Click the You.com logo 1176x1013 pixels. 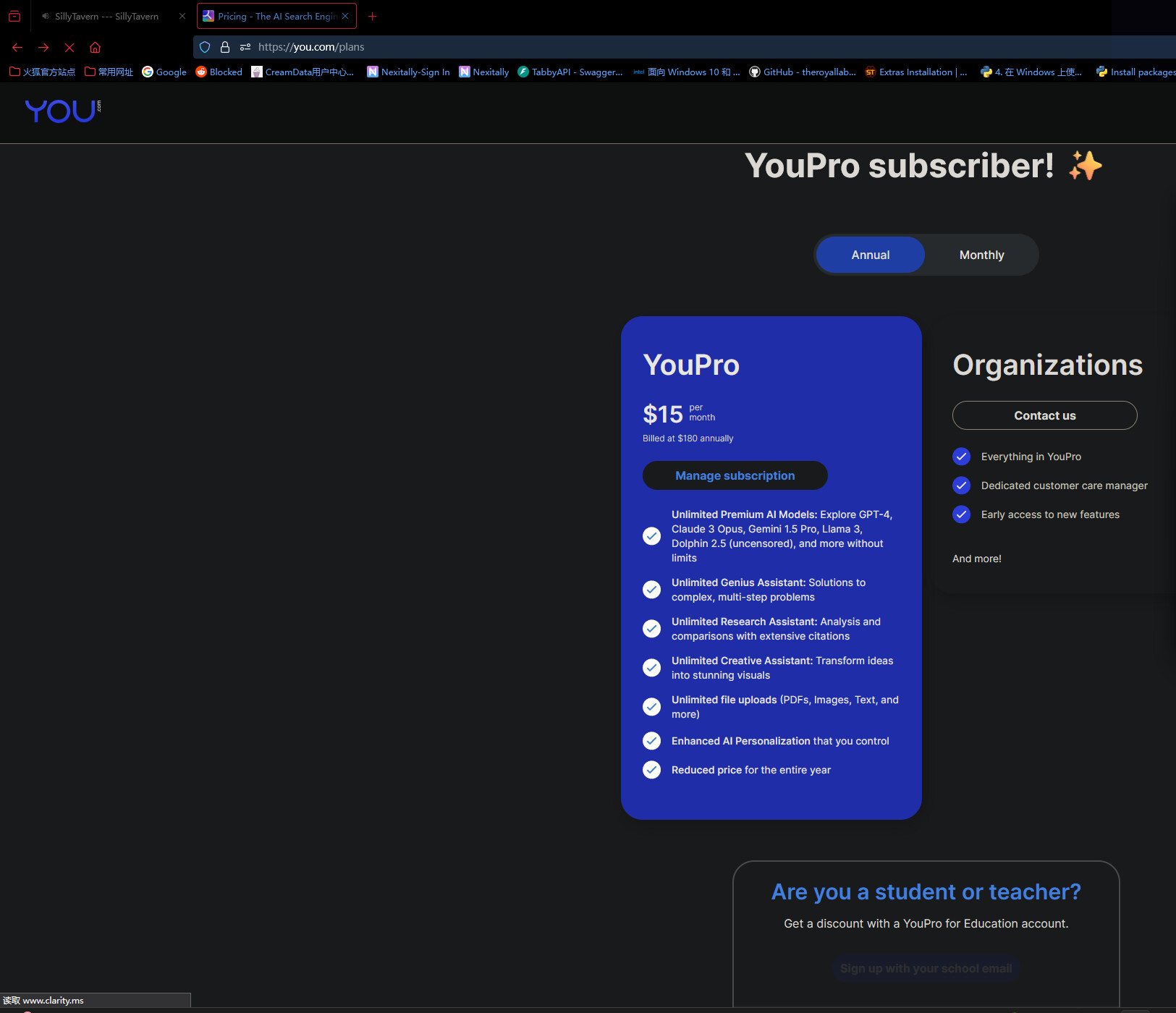pos(62,111)
